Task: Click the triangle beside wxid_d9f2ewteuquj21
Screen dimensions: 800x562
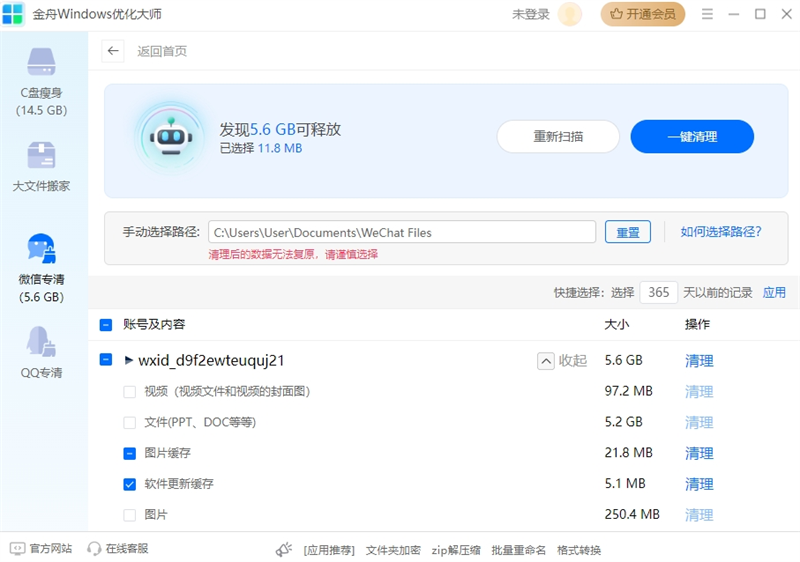Action: pyautogui.click(x=129, y=361)
